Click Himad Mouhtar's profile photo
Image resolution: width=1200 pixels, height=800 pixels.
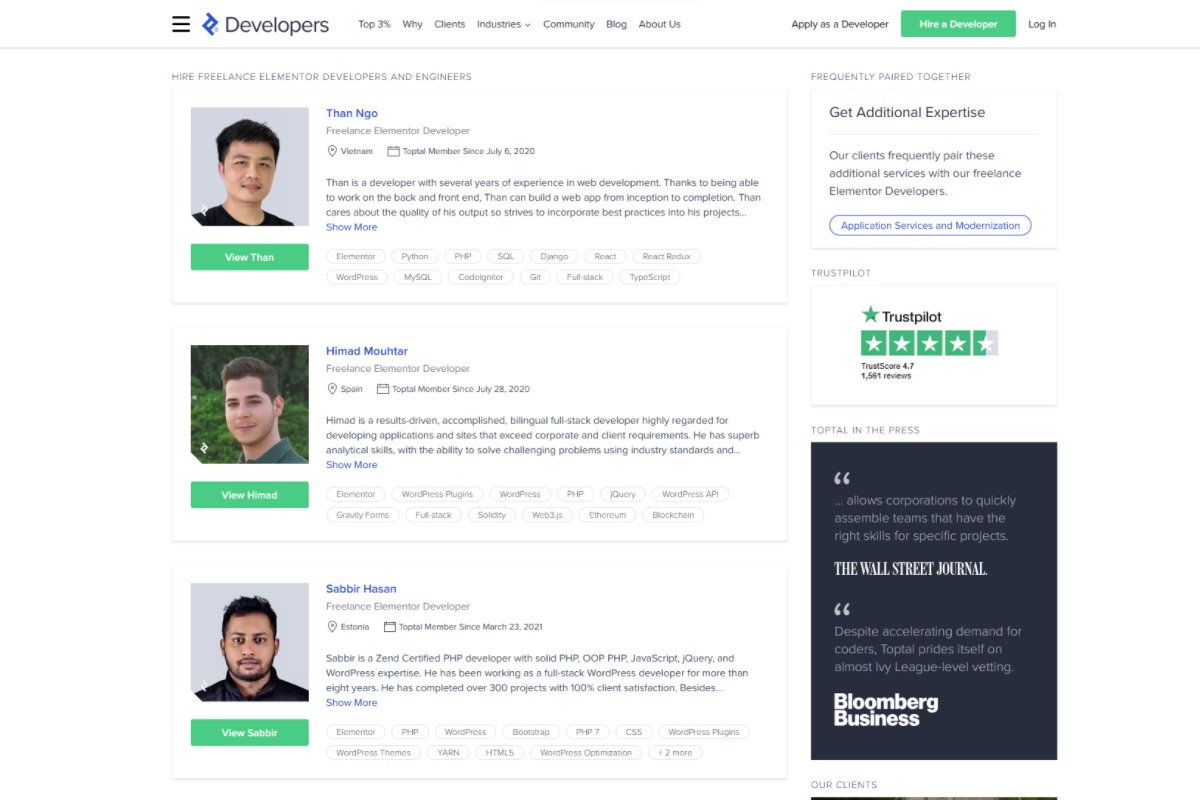250,405
